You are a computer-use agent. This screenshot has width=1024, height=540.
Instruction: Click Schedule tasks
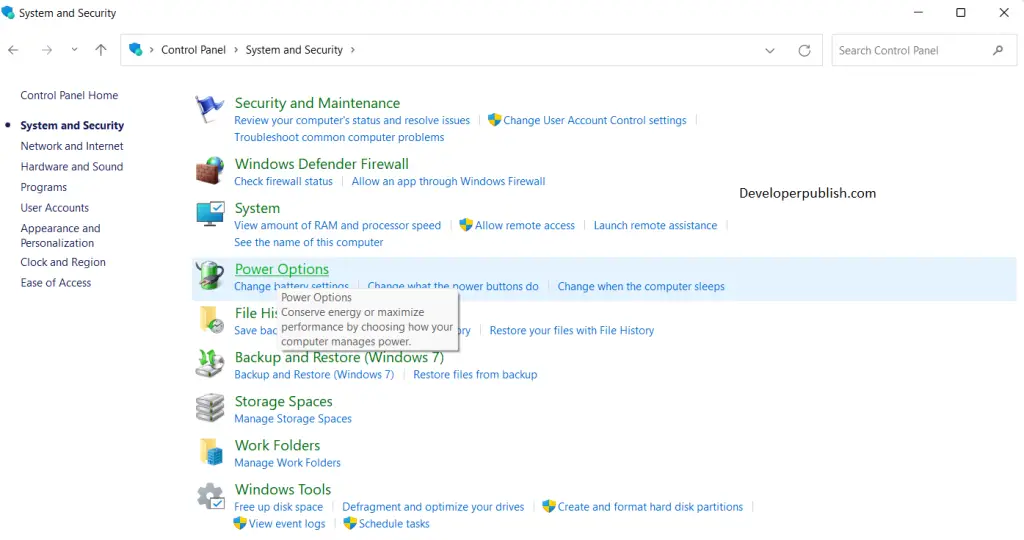(394, 524)
